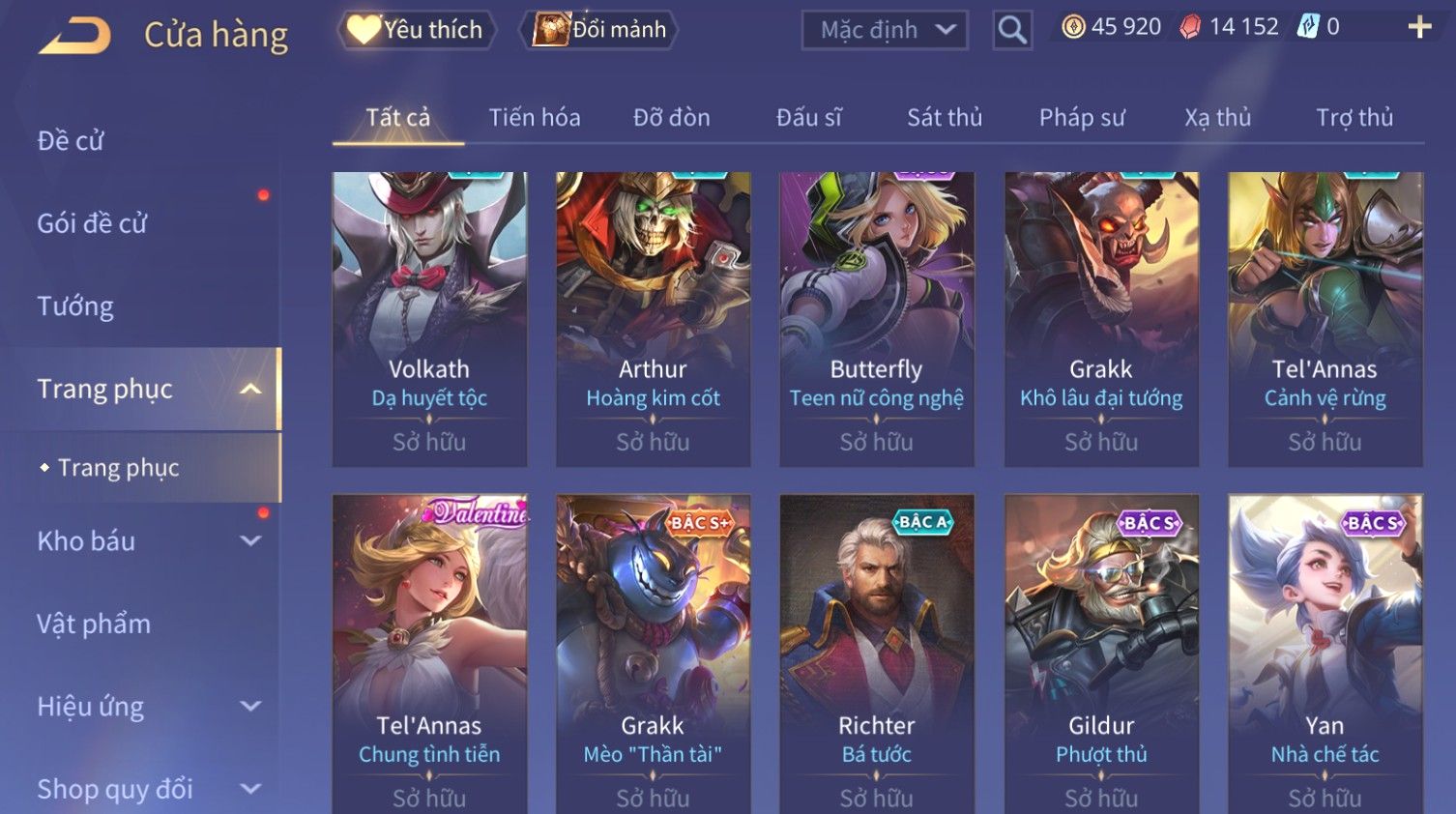Tap the gold coin balance icon
The width and height of the screenshot is (1456, 814).
1073,27
